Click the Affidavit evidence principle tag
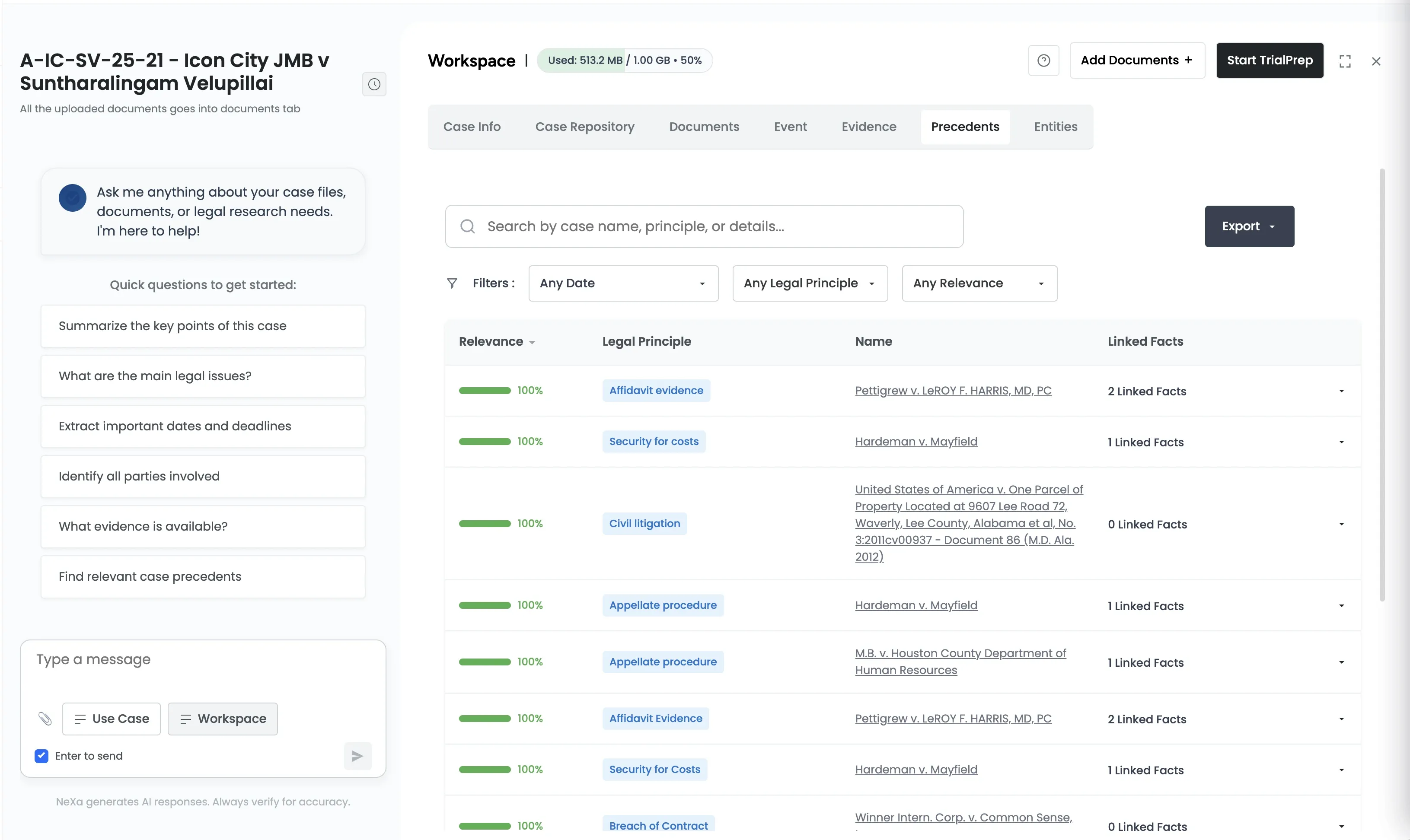Viewport: 1410px width, 840px height. (x=656, y=391)
